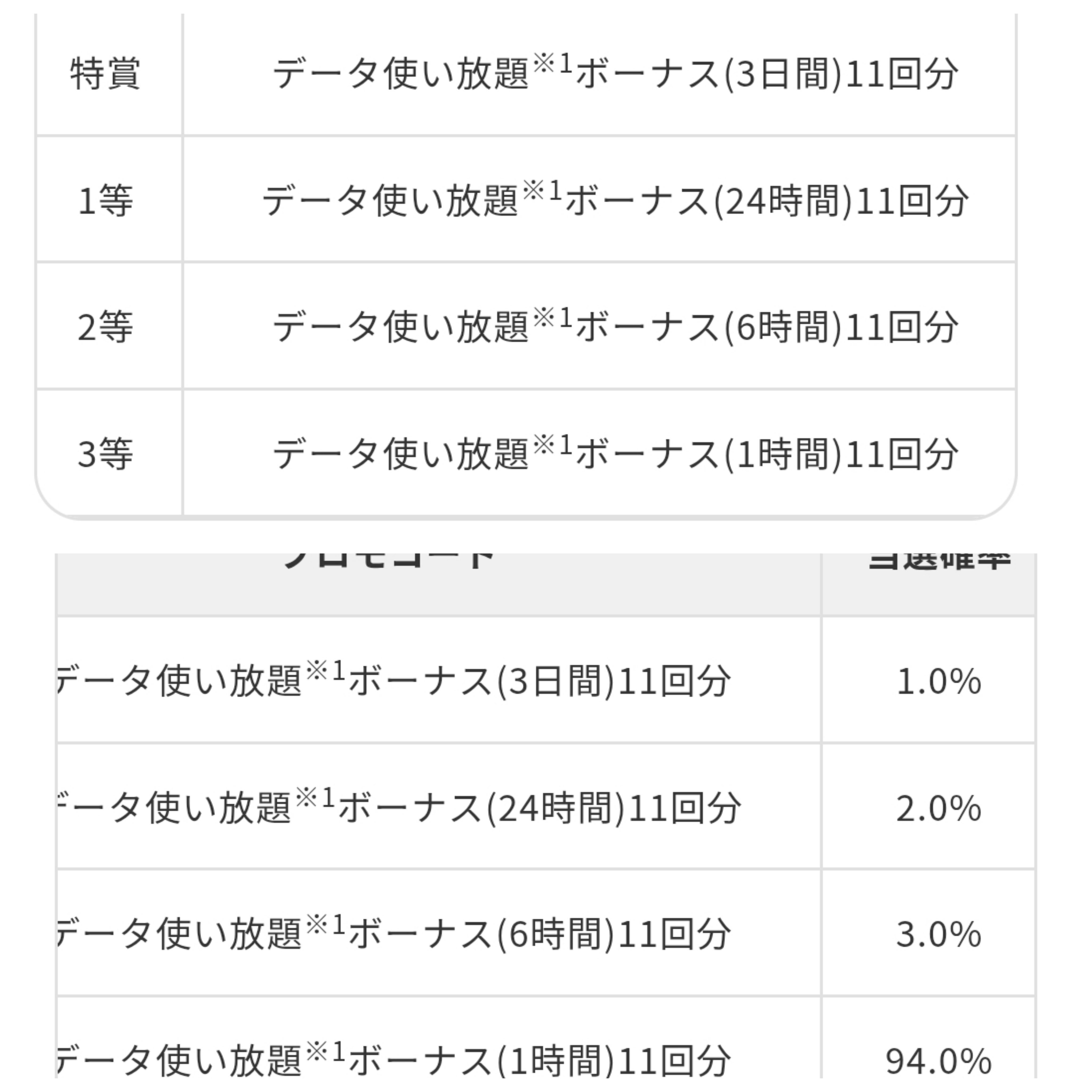Click the 特賞 rank cell
This screenshot has width=1092, height=1092.
[106, 74]
